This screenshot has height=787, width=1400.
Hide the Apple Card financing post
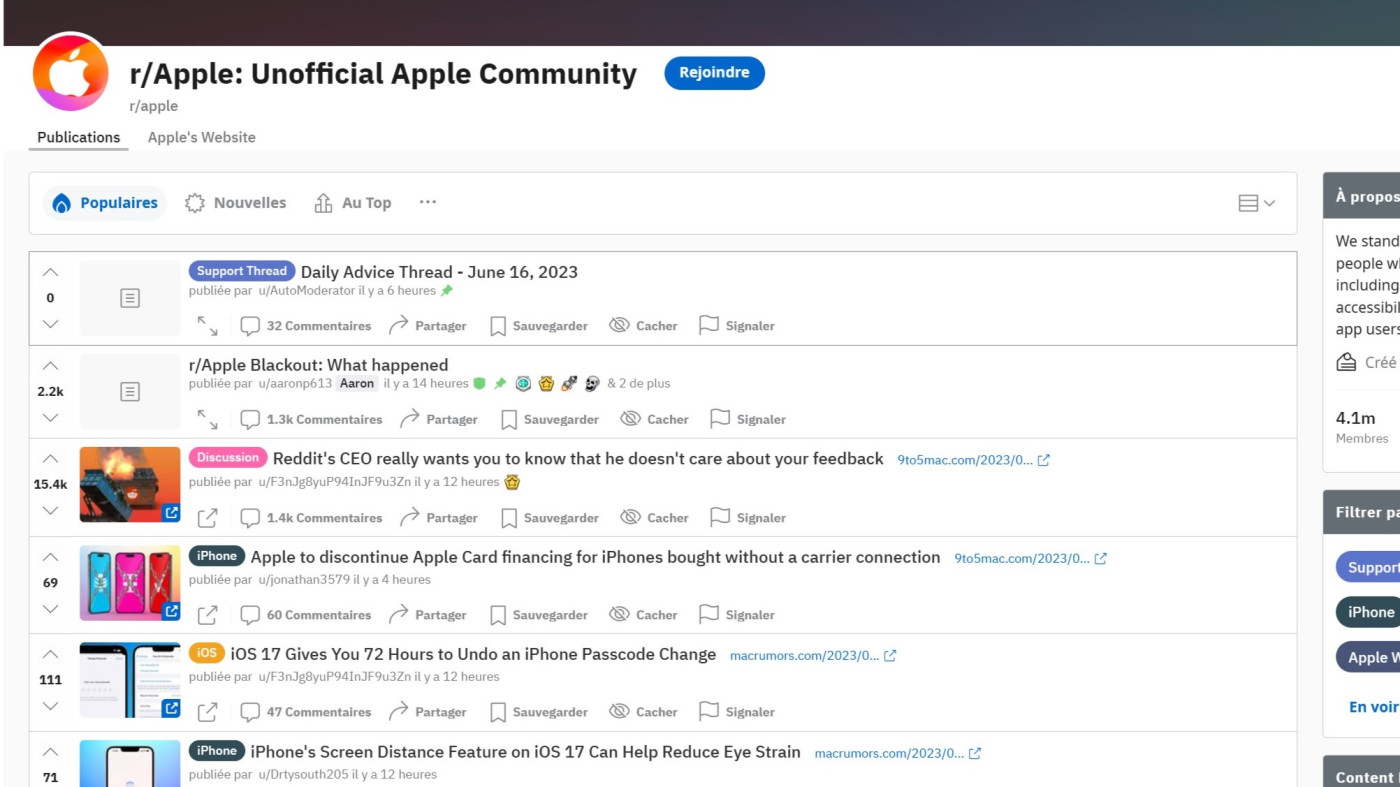tap(643, 615)
